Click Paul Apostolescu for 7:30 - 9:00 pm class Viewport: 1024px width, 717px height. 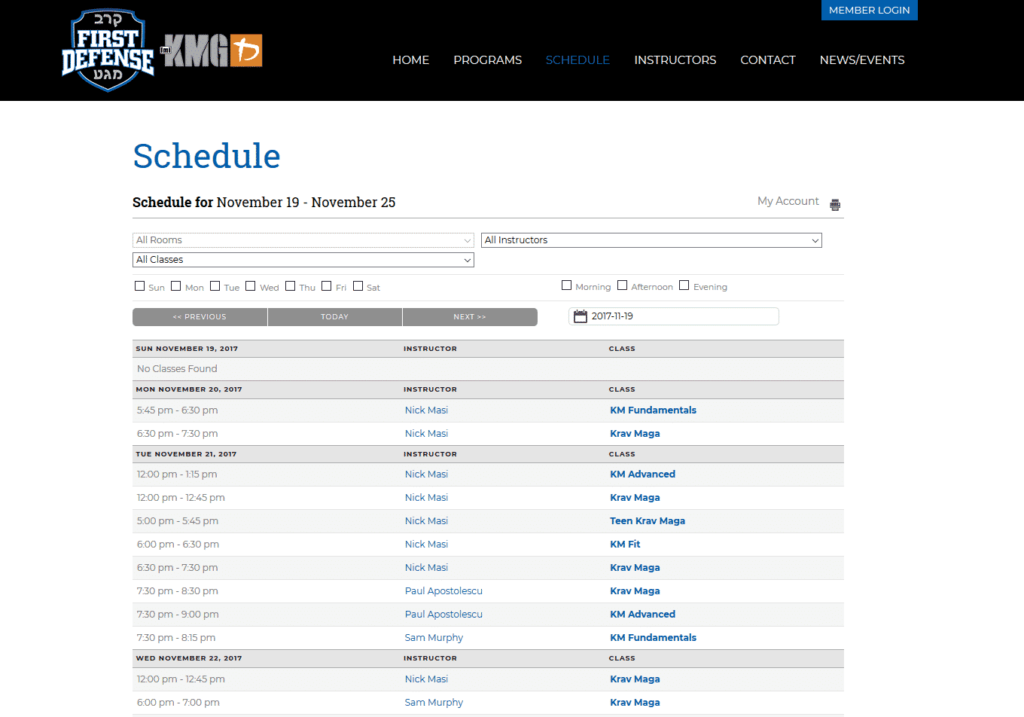pyautogui.click(x=443, y=614)
